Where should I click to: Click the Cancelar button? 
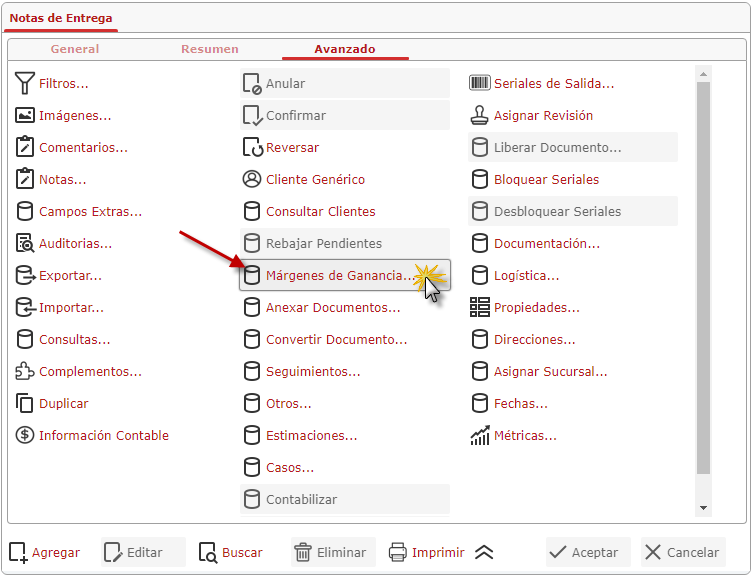[x=683, y=552]
